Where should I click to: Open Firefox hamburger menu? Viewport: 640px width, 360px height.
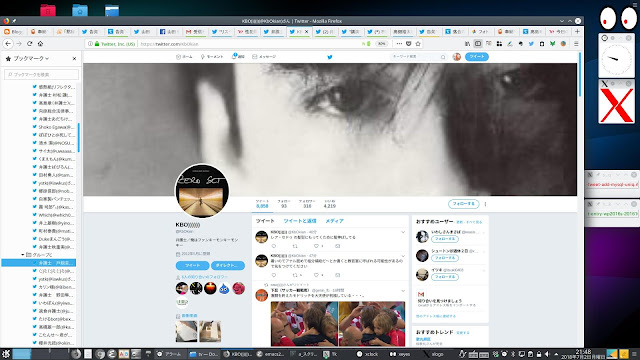tap(576, 44)
